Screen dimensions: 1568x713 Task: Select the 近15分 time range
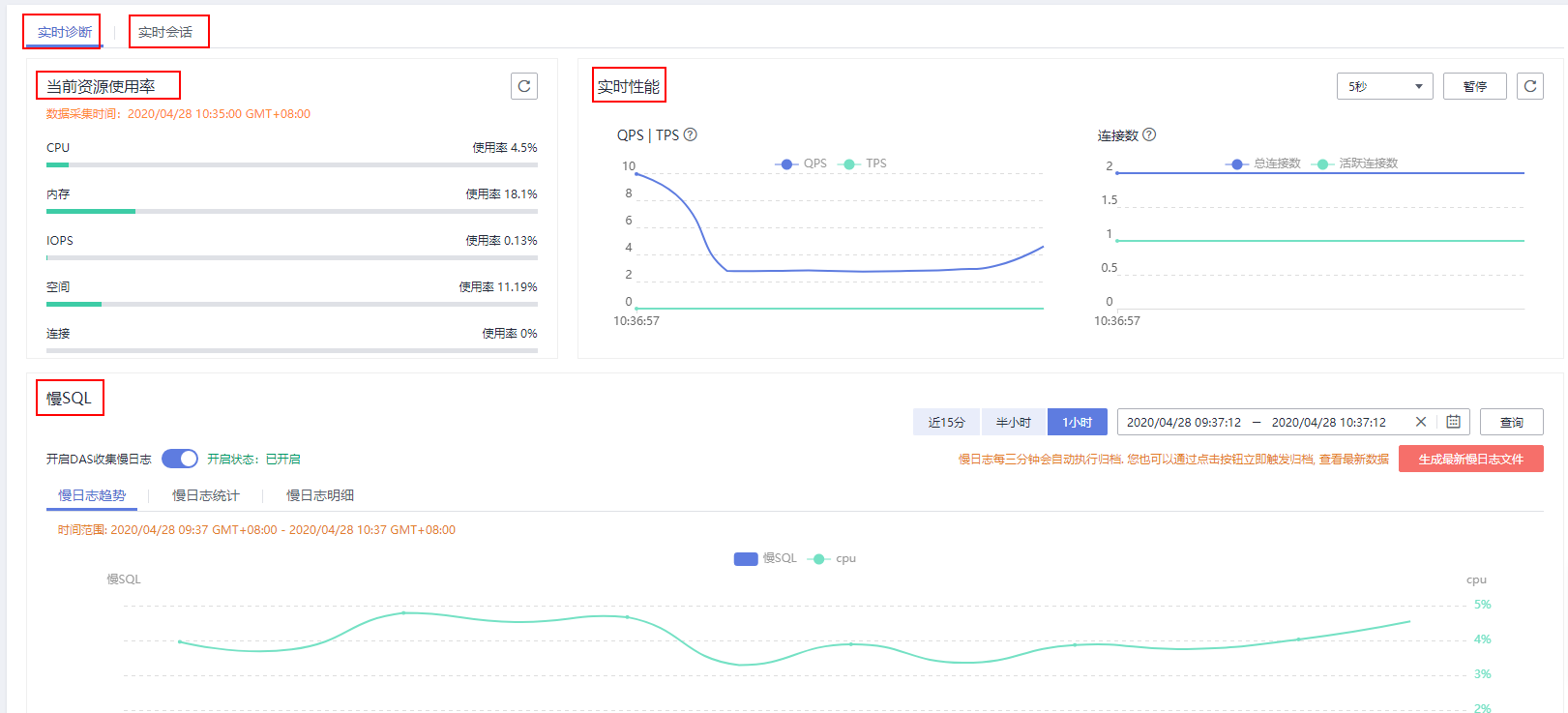coord(946,422)
